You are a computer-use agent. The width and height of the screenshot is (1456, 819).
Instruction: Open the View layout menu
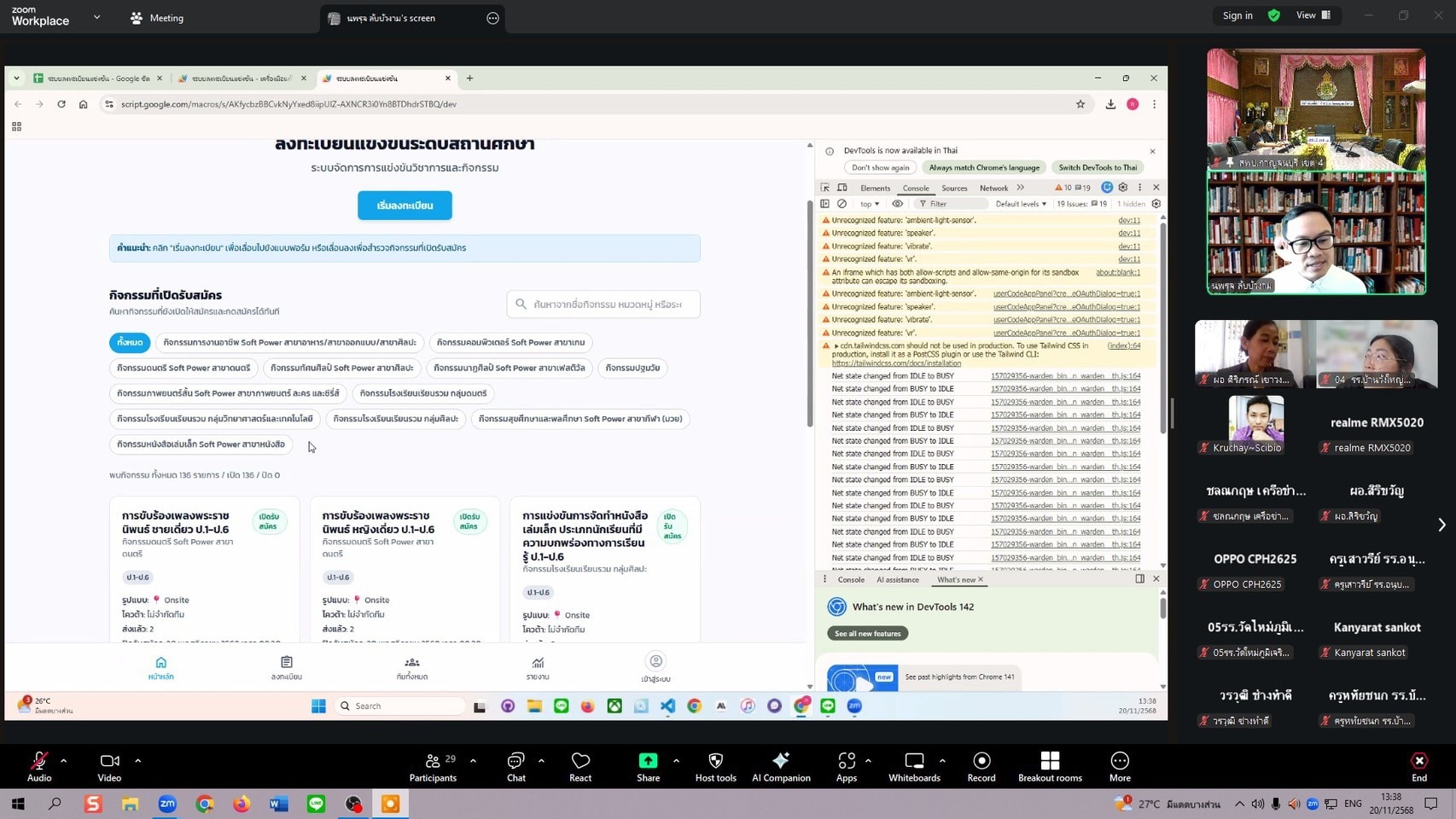pos(1313,15)
